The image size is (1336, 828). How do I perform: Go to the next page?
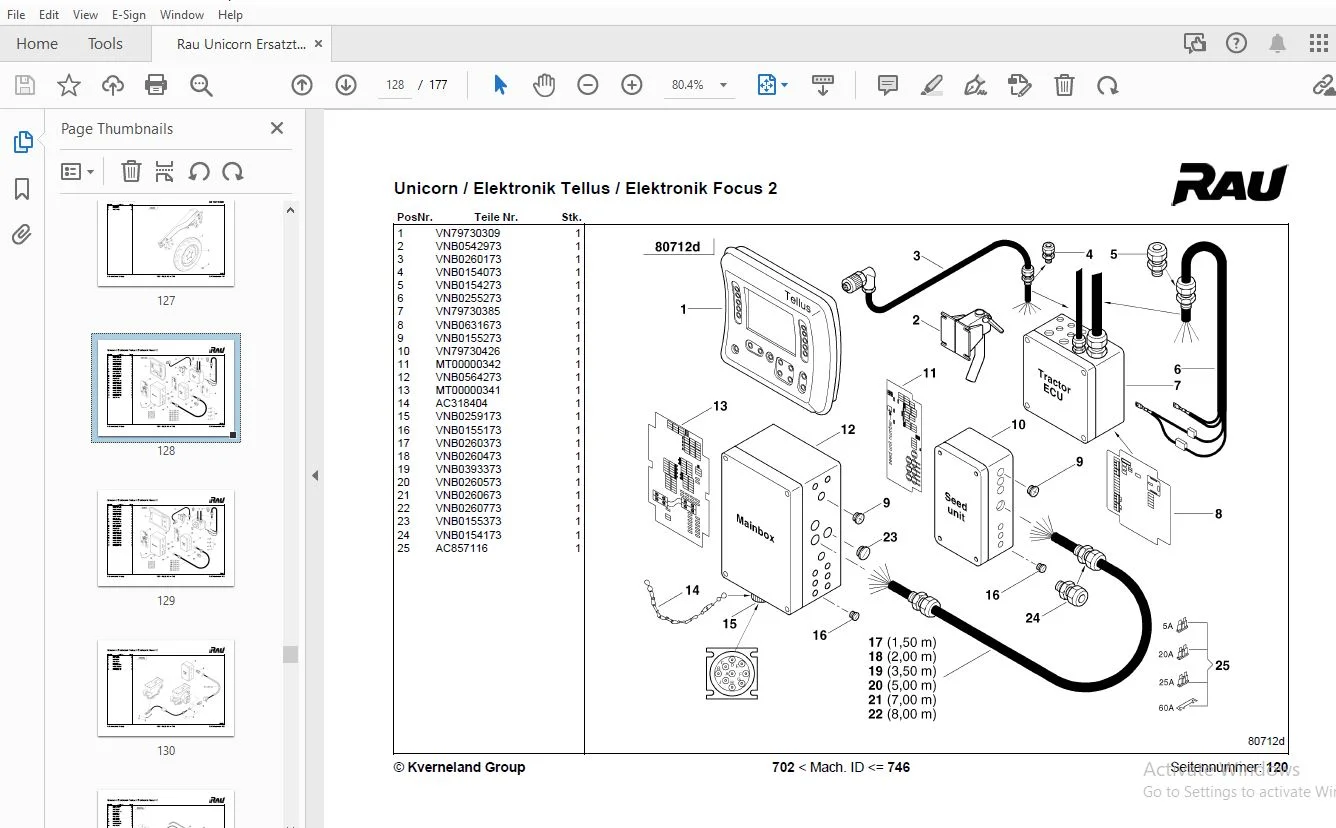(346, 85)
